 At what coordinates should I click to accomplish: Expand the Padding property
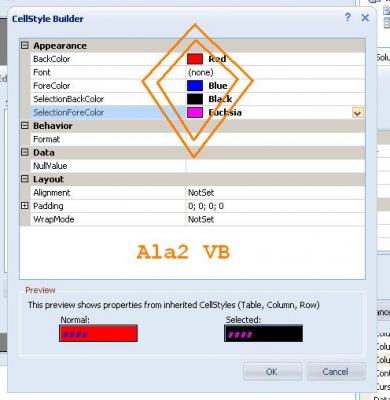tap(25, 206)
